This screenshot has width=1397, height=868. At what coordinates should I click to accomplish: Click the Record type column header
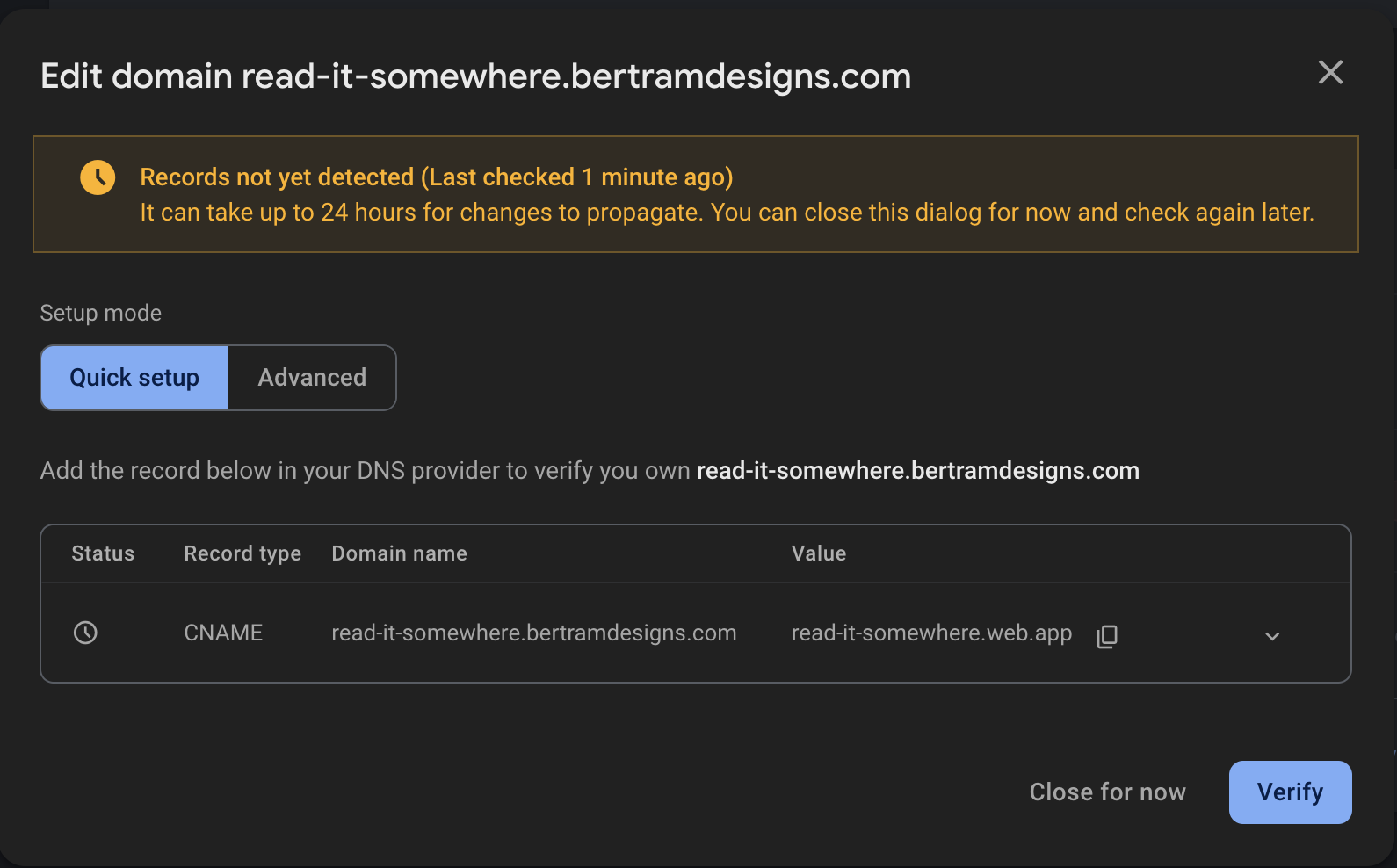click(242, 553)
